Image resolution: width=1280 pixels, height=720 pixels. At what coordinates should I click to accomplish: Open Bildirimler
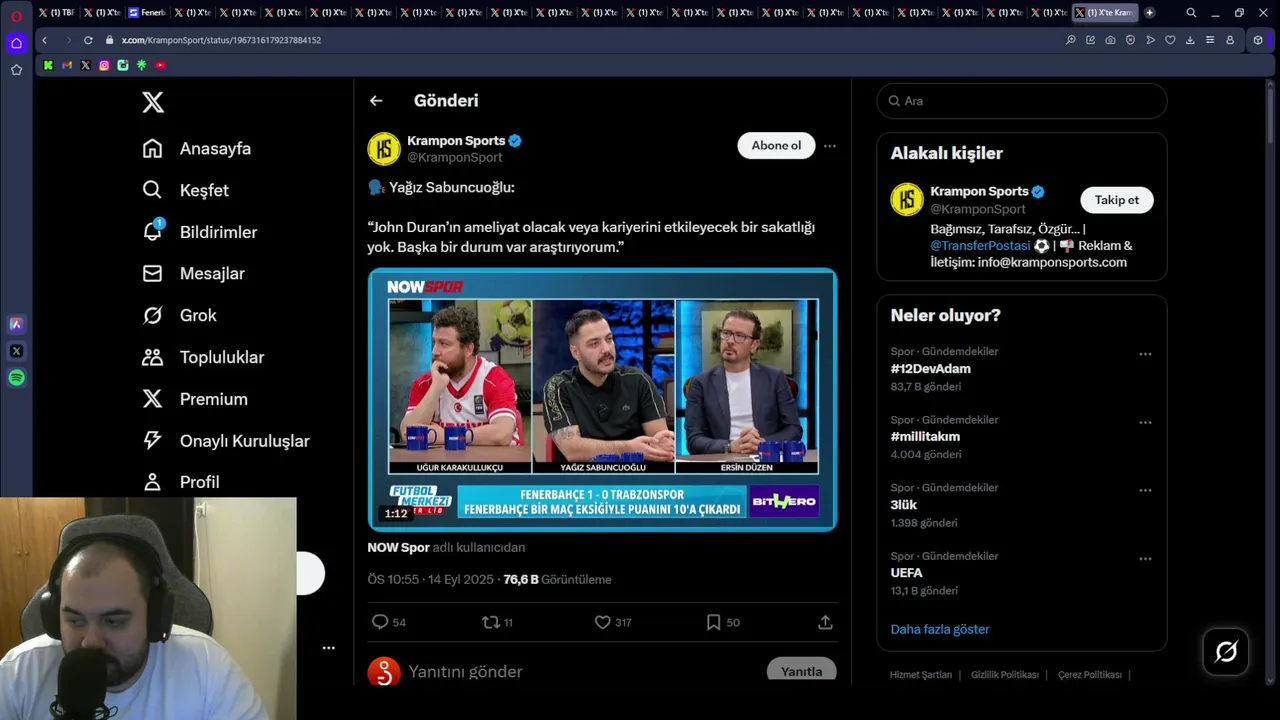(x=199, y=232)
